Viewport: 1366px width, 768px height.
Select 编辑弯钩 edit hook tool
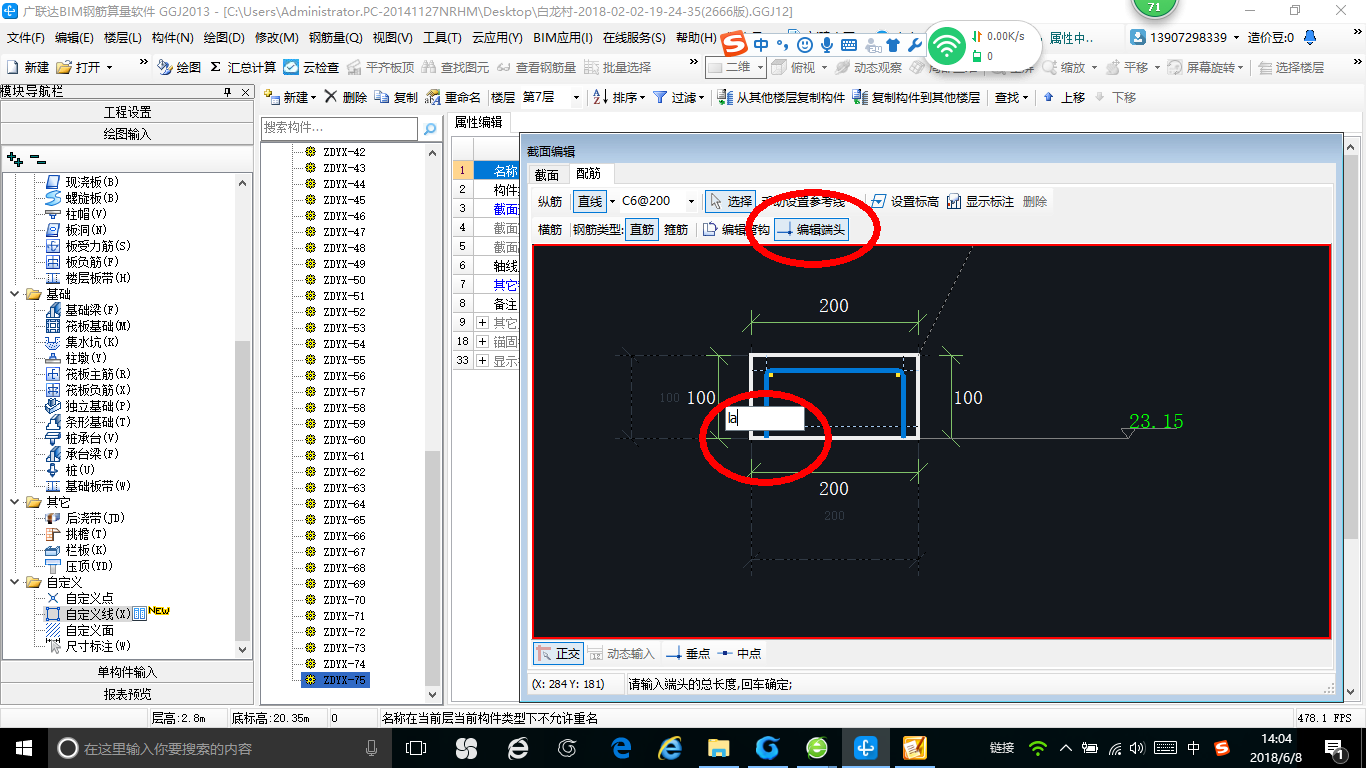736,229
